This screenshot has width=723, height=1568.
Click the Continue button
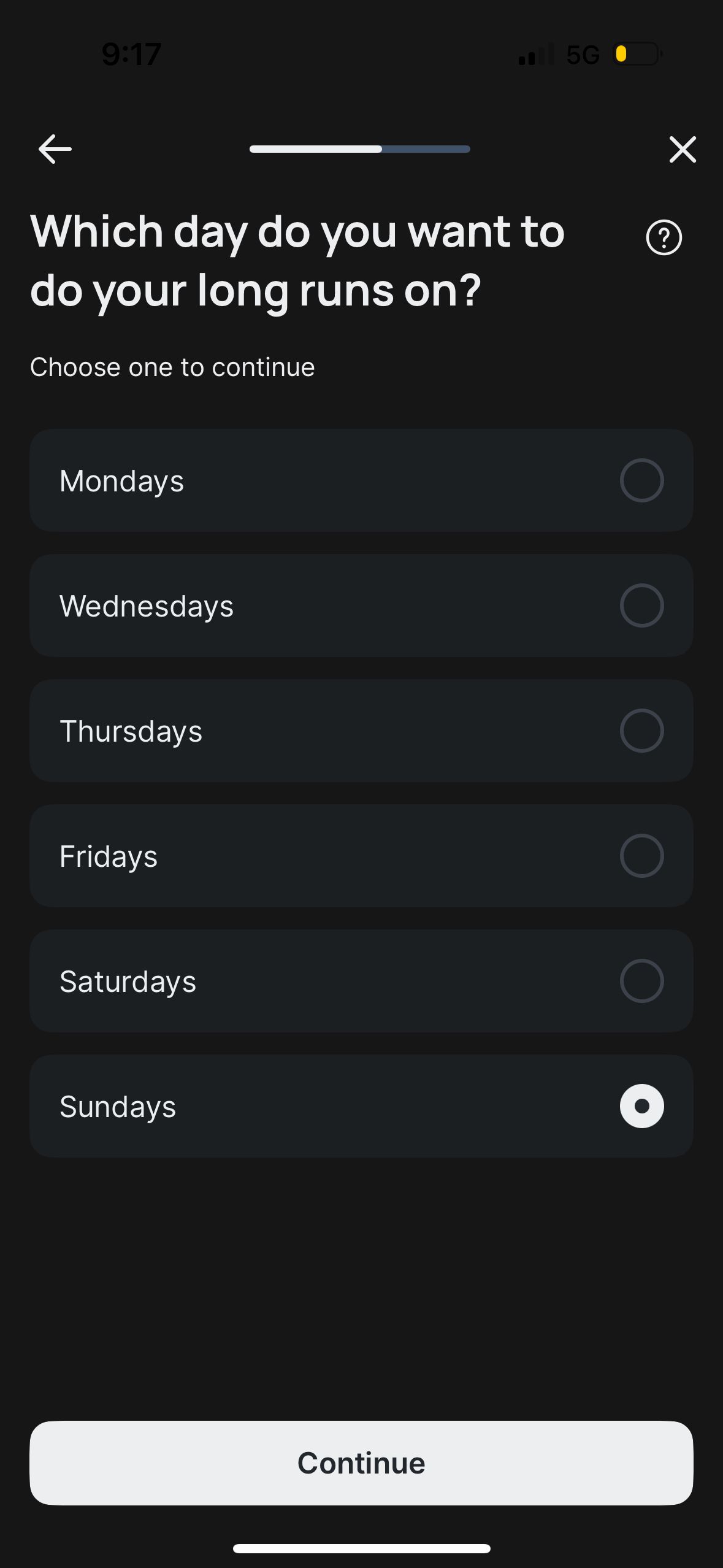[x=361, y=1463]
